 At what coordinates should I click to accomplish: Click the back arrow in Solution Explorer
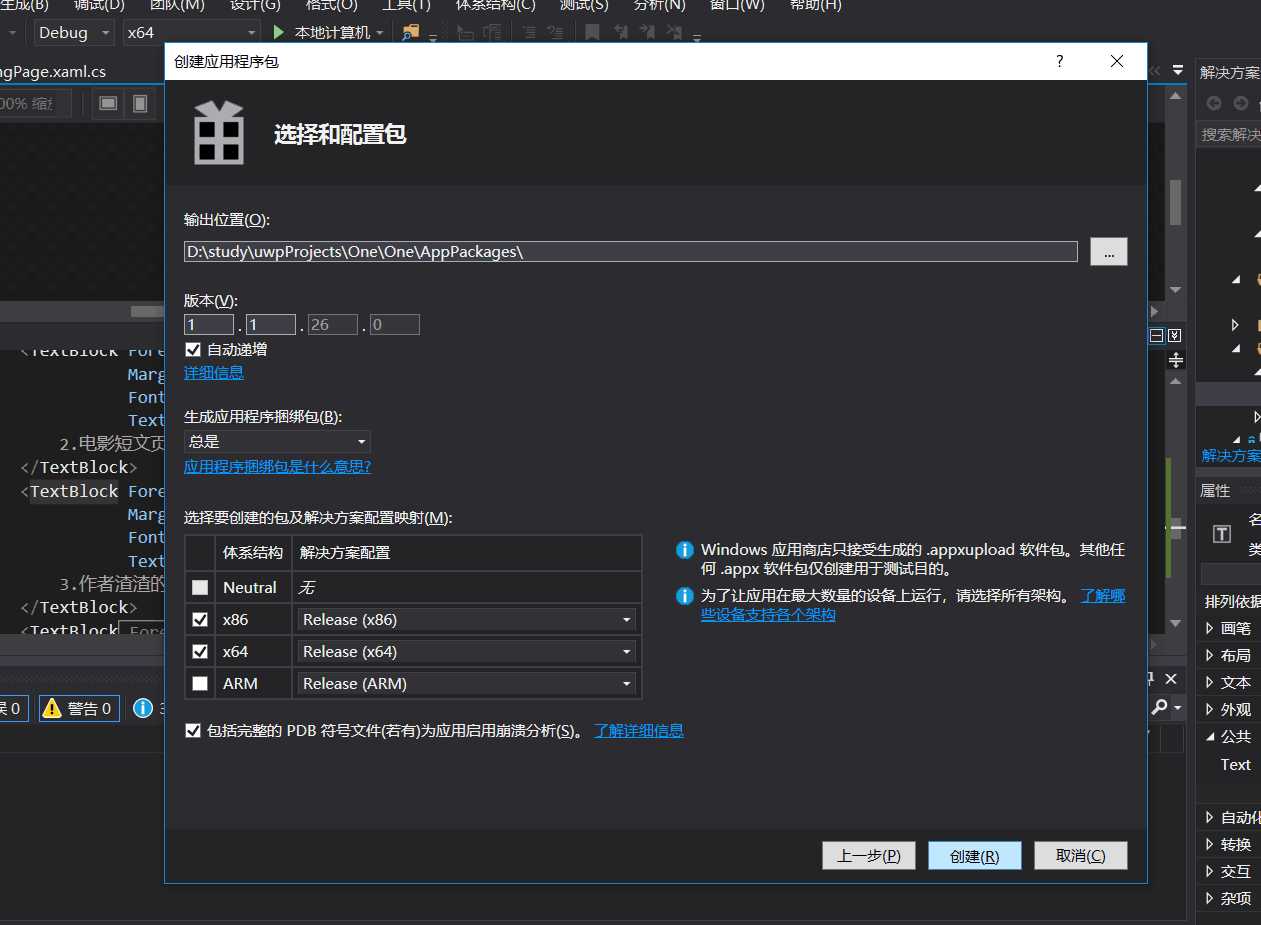coord(1214,103)
